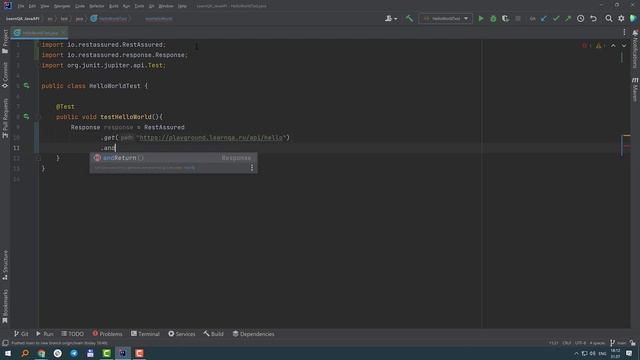Open the TODO tool window tab

coord(72,333)
